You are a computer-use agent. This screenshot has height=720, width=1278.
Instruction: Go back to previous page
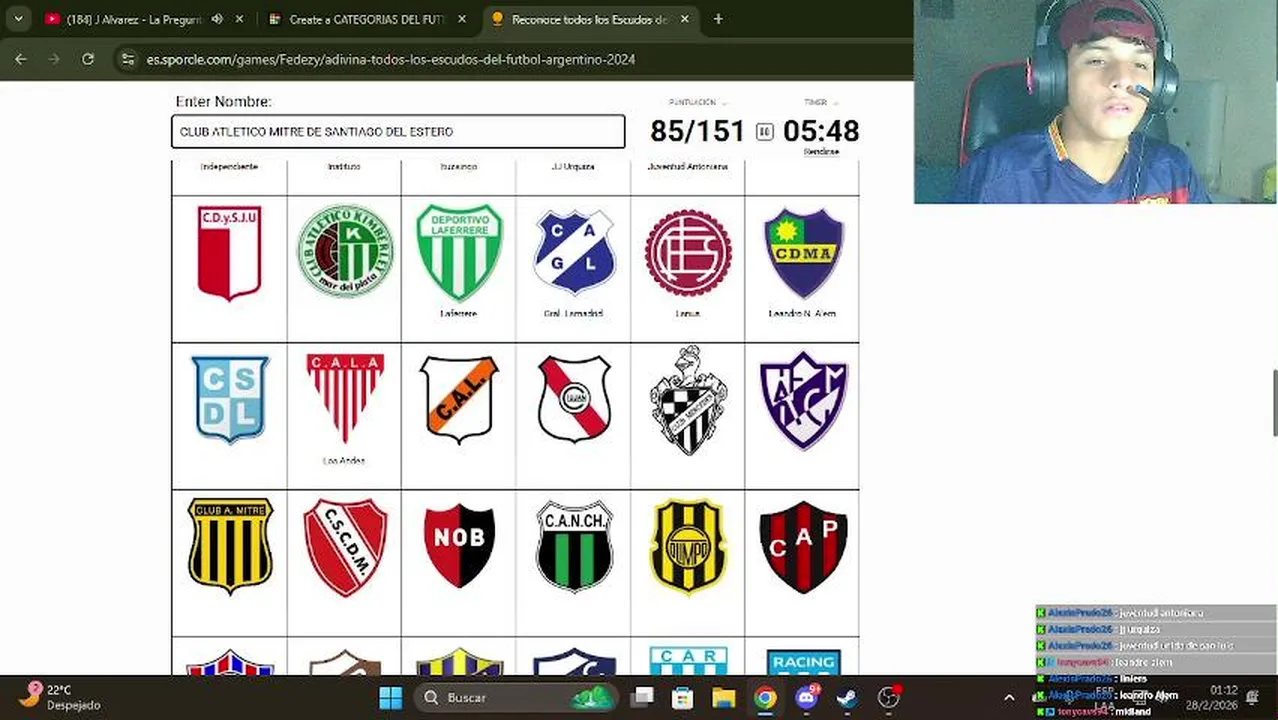pyautogui.click(x=20, y=59)
